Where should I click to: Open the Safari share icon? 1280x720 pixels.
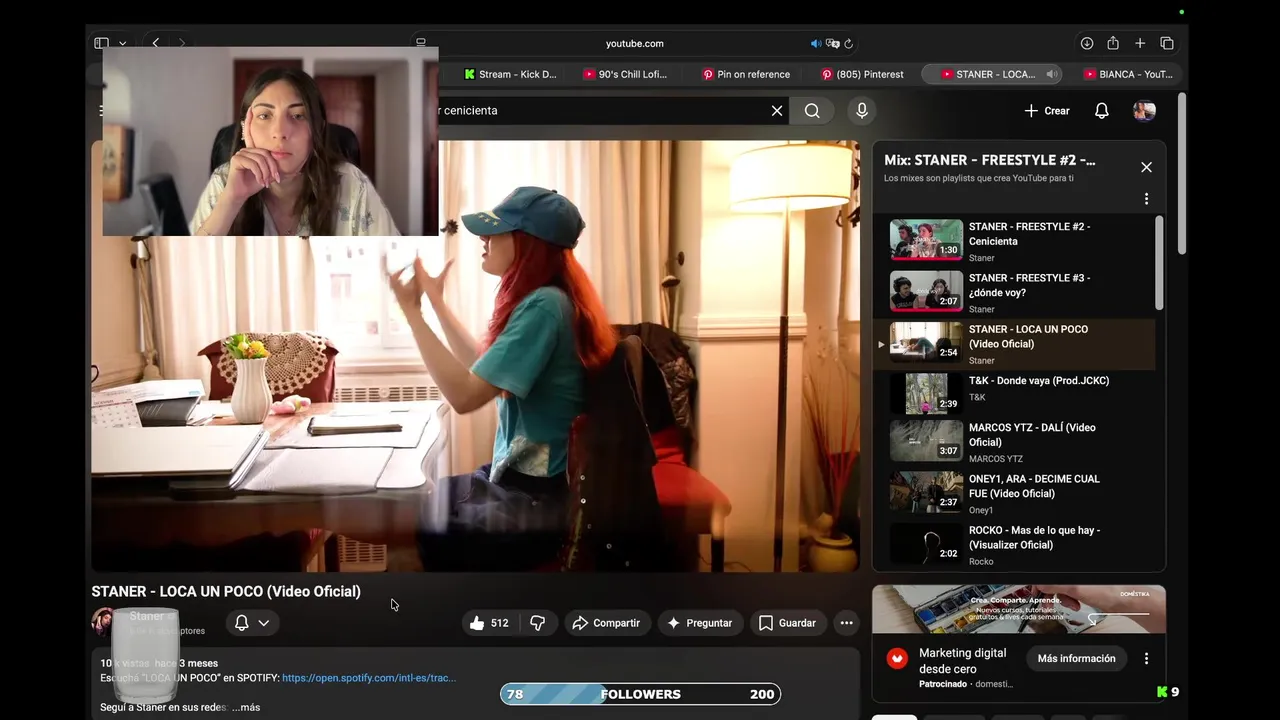click(1113, 43)
